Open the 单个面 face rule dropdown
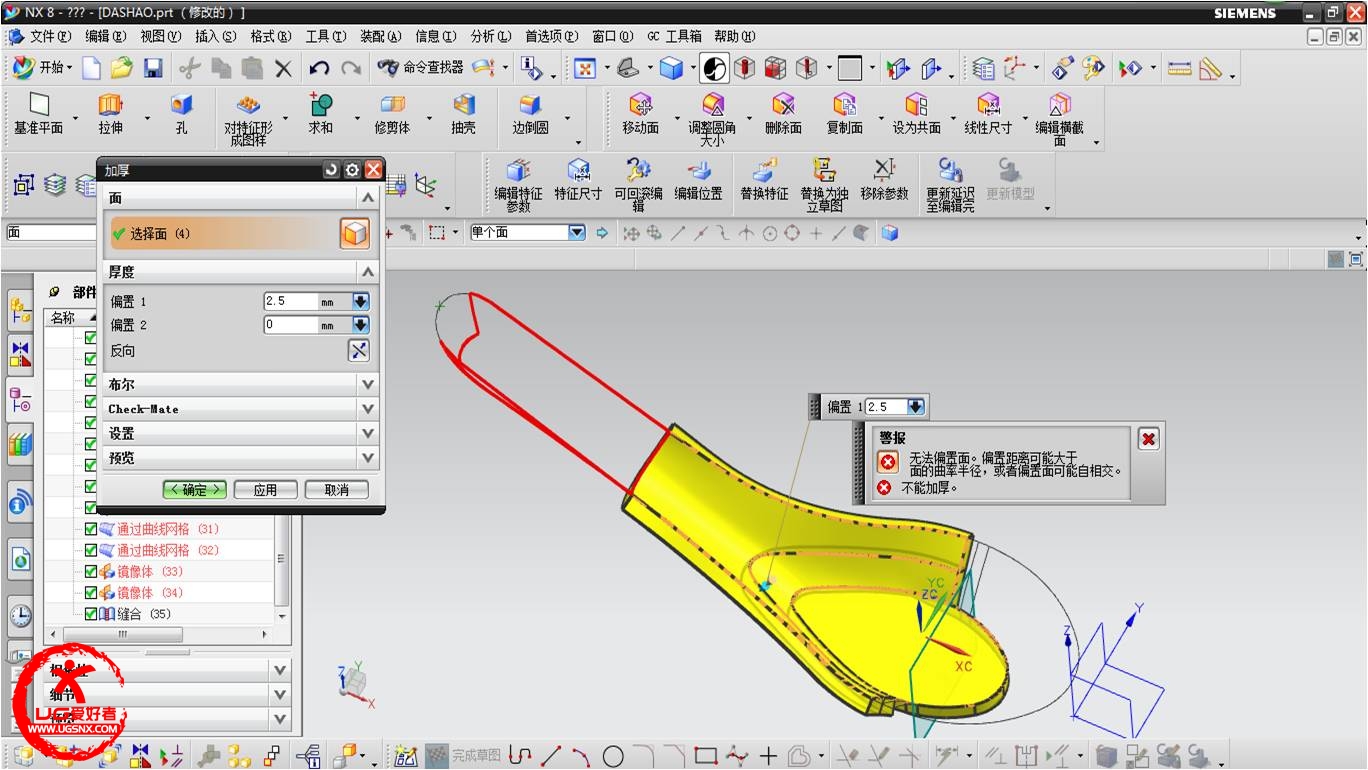This screenshot has height=770, width=1368. [x=577, y=232]
